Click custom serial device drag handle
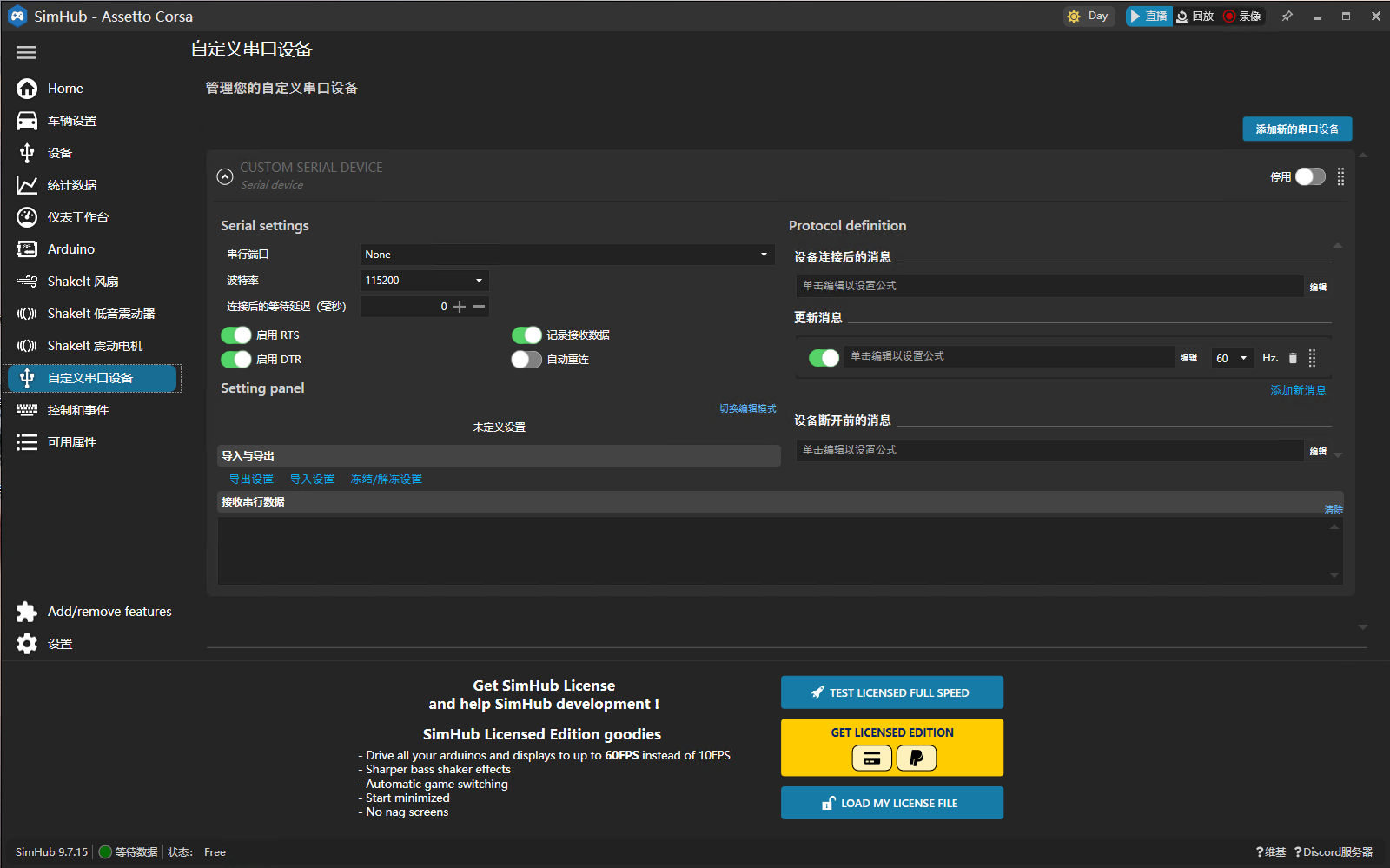Screen dimensions: 1390x868 pos(1340,177)
